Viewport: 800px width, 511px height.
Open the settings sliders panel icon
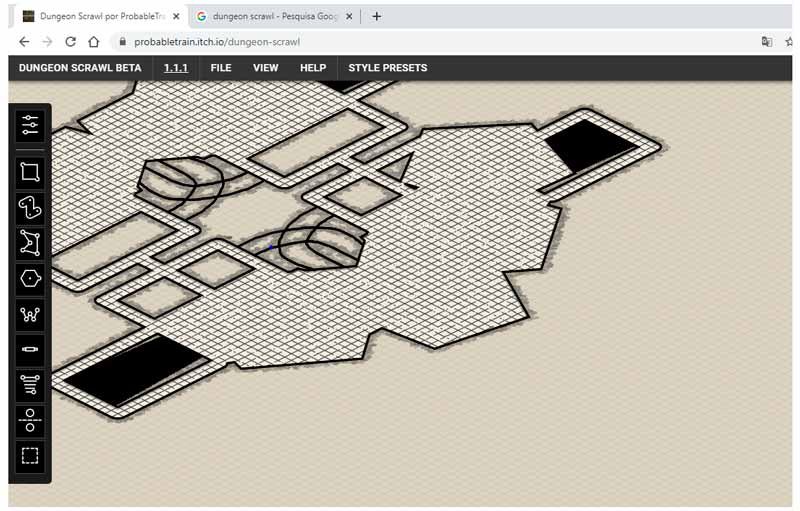point(30,125)
